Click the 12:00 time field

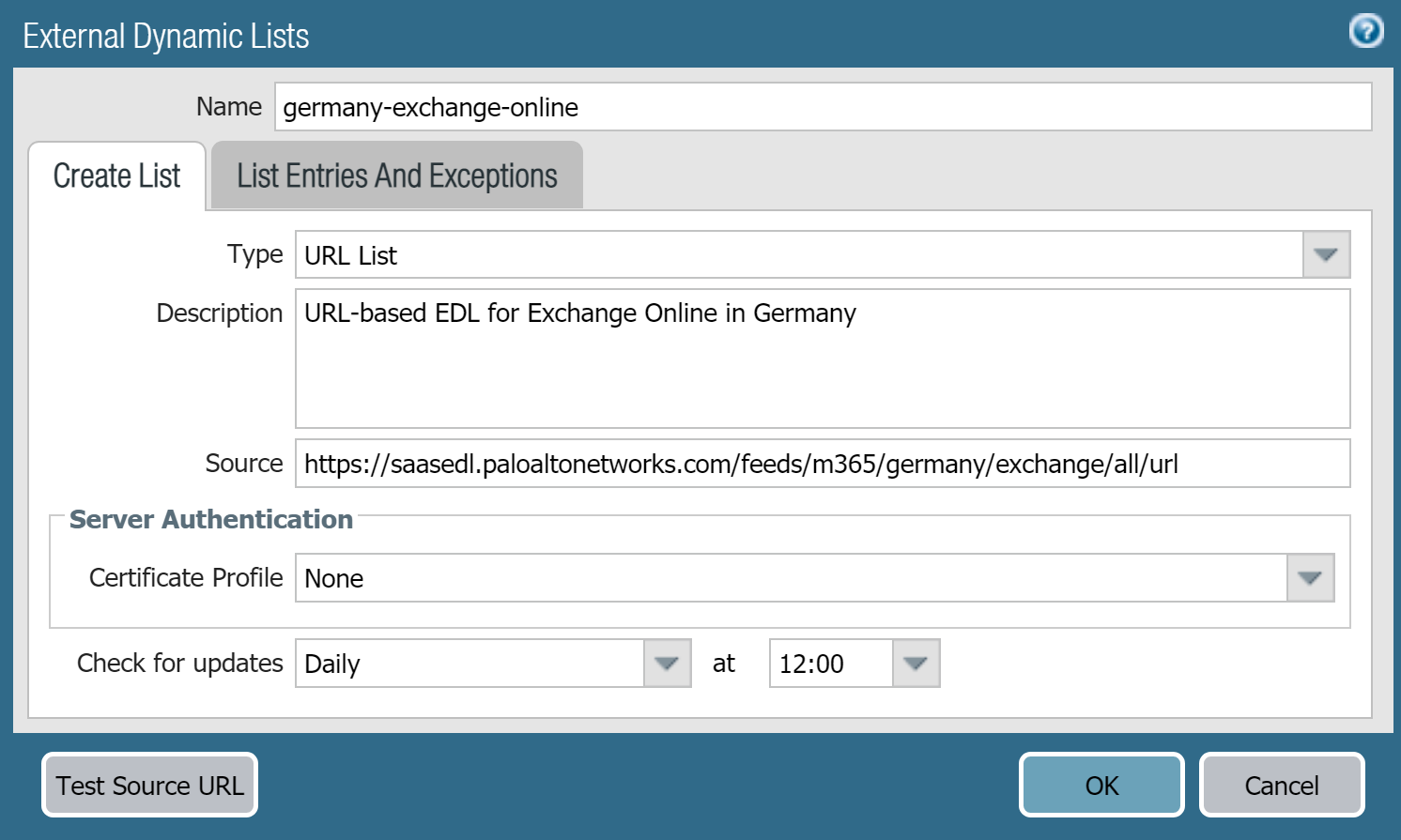pyautogui.click(x=830, y=664)
